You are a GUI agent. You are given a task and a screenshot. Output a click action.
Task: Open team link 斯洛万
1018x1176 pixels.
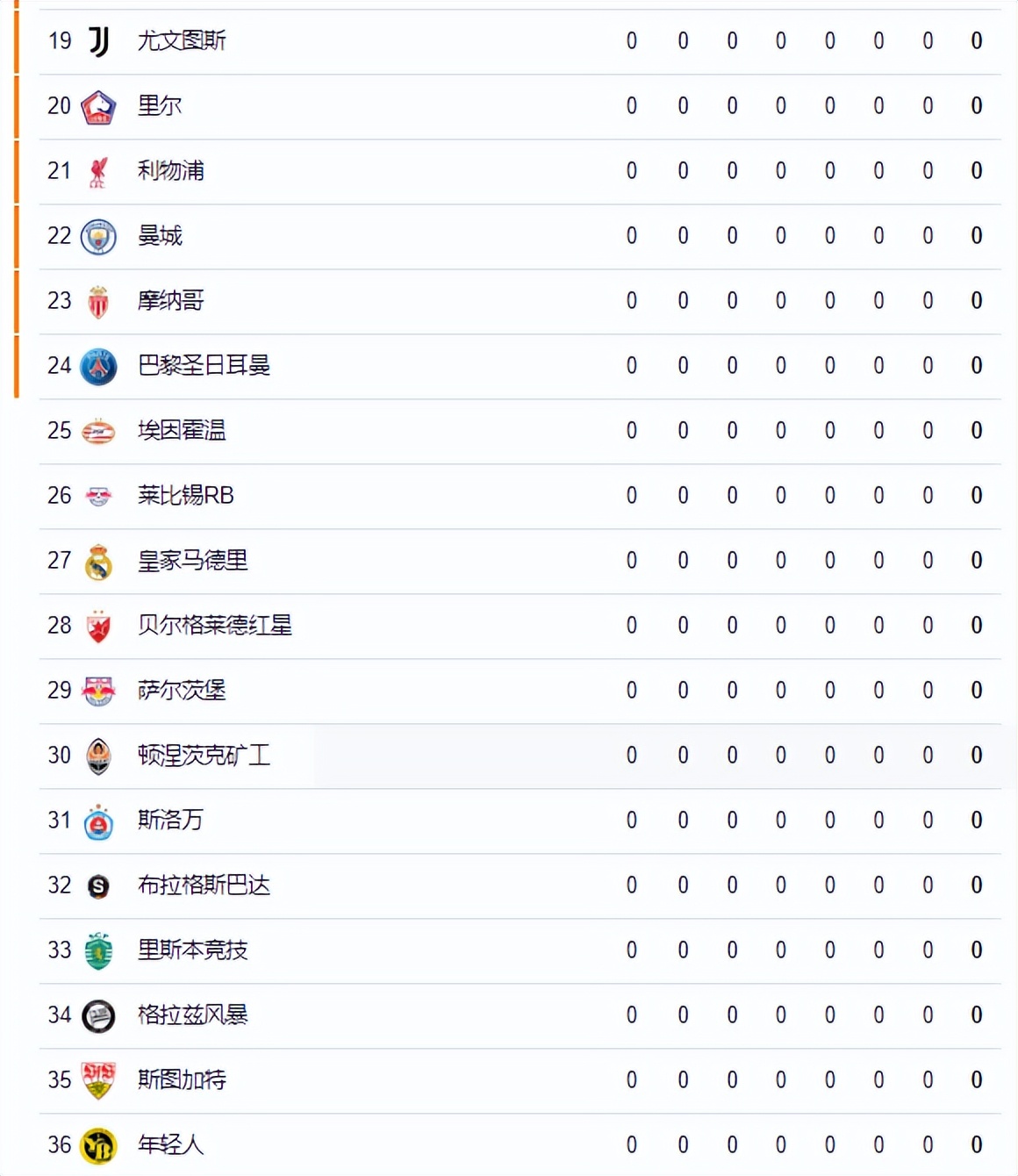170,820
